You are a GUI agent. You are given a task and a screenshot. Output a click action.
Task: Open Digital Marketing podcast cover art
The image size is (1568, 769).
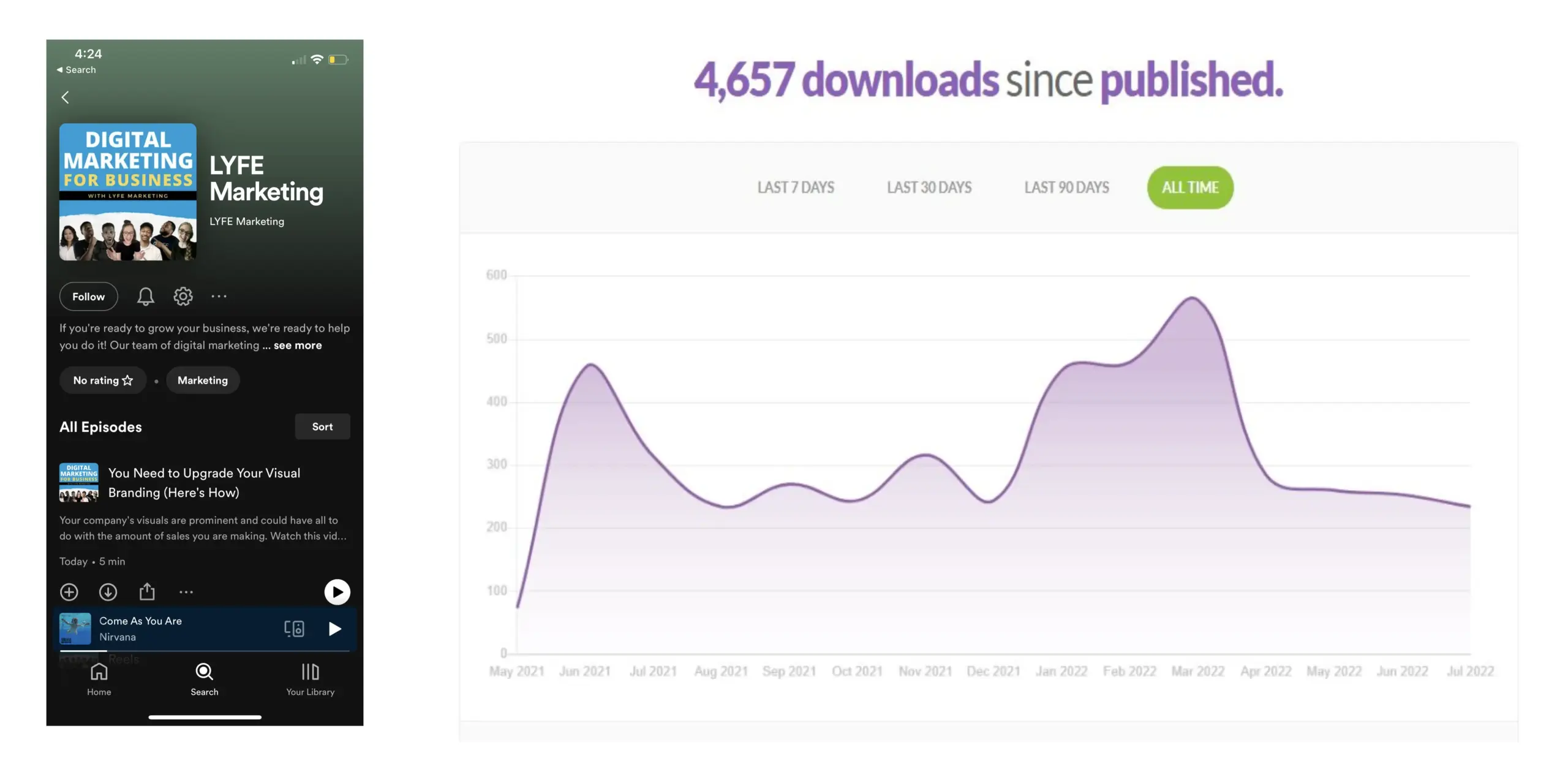pyautogui.click(x=128, y=192)
